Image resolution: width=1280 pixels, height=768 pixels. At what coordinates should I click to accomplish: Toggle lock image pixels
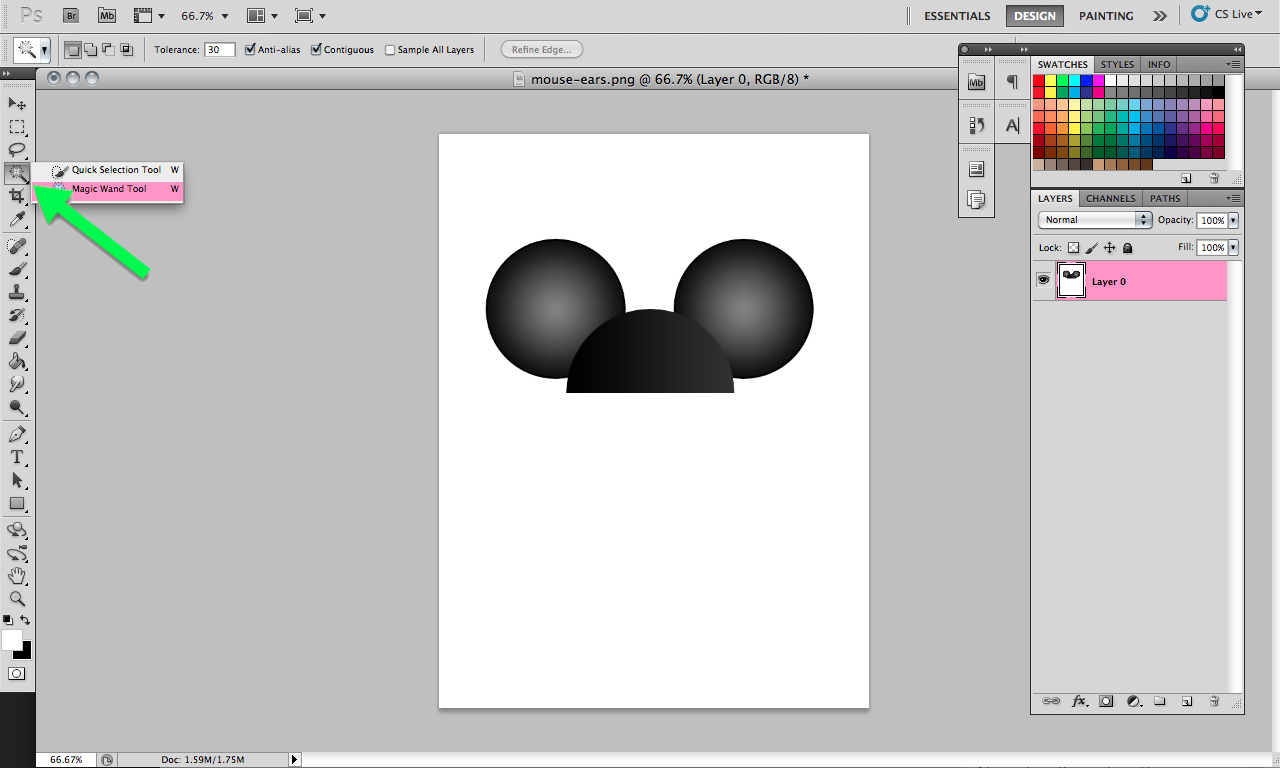coord(1092,247)
